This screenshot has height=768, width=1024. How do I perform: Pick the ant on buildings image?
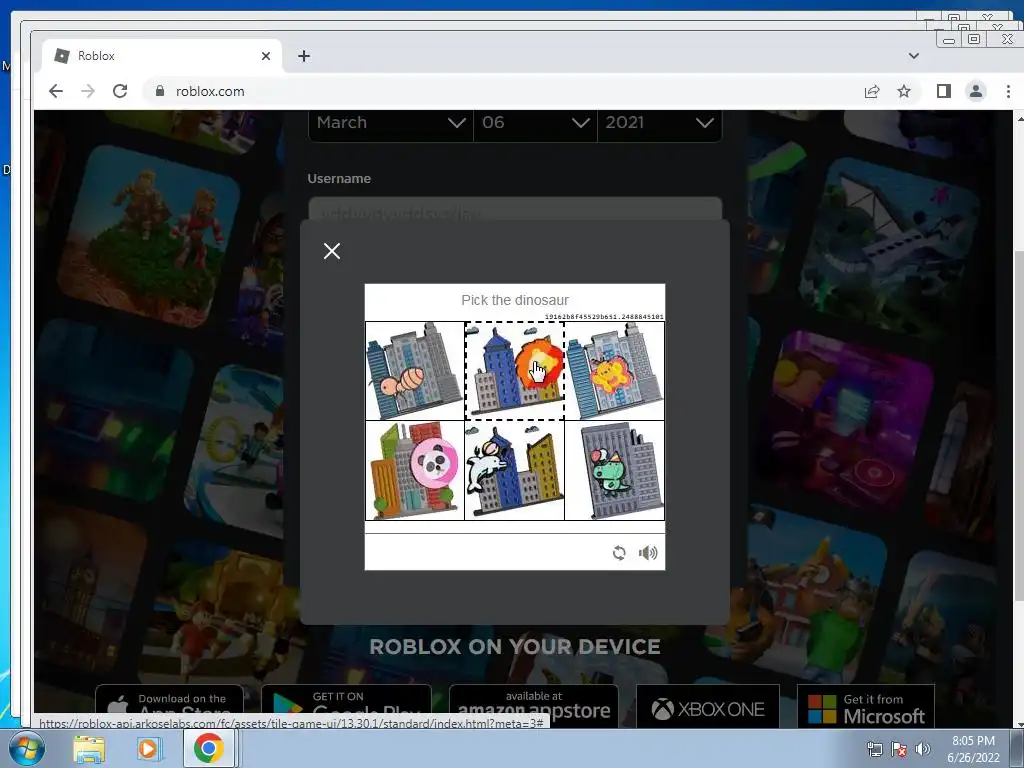pos(415,371)
